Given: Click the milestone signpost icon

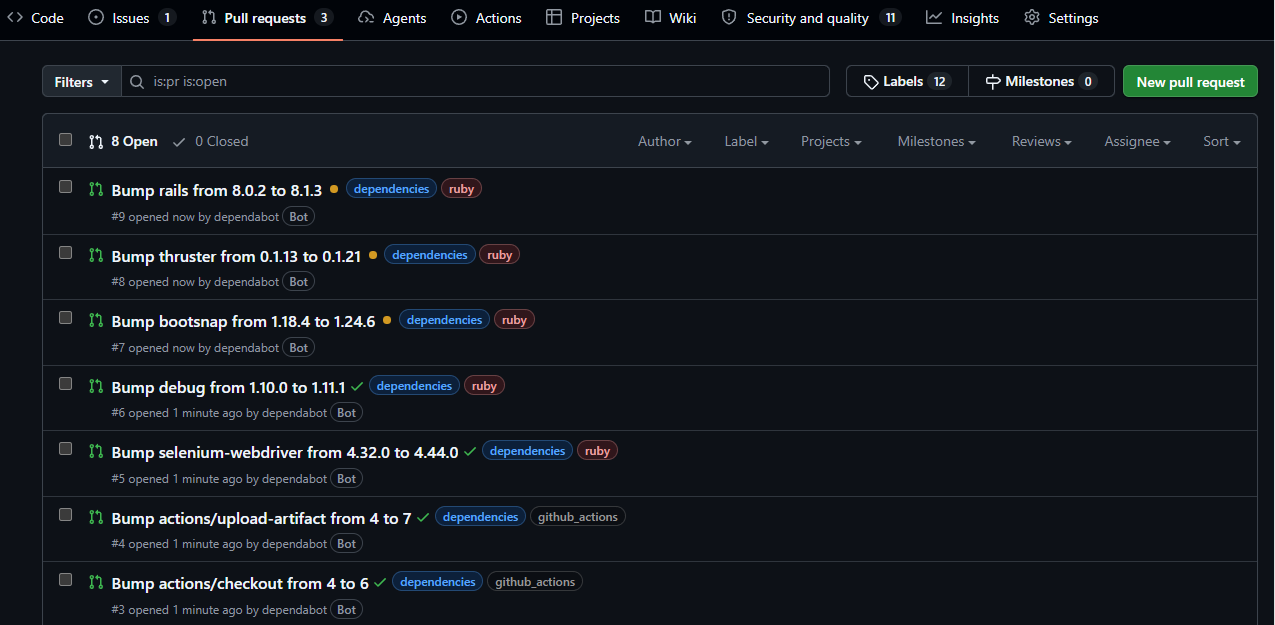Looking at the screenshot, I should click(993, 82).
